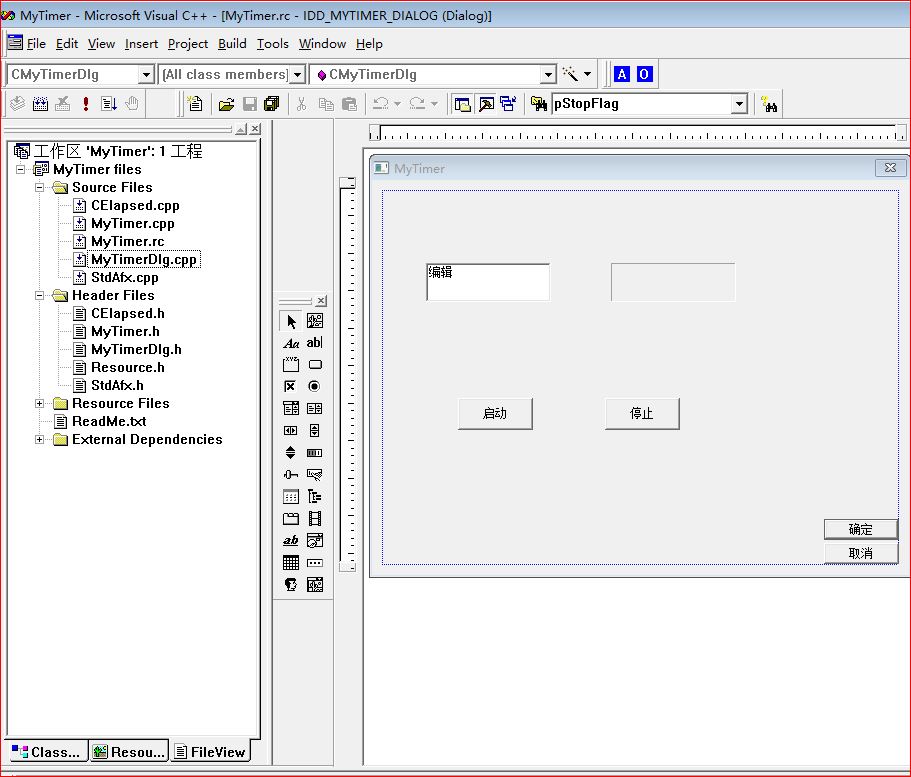Select the Extended Combo Box tool
Image resolution: width=911 pixels, height=777 pixels.
point(315,585)
